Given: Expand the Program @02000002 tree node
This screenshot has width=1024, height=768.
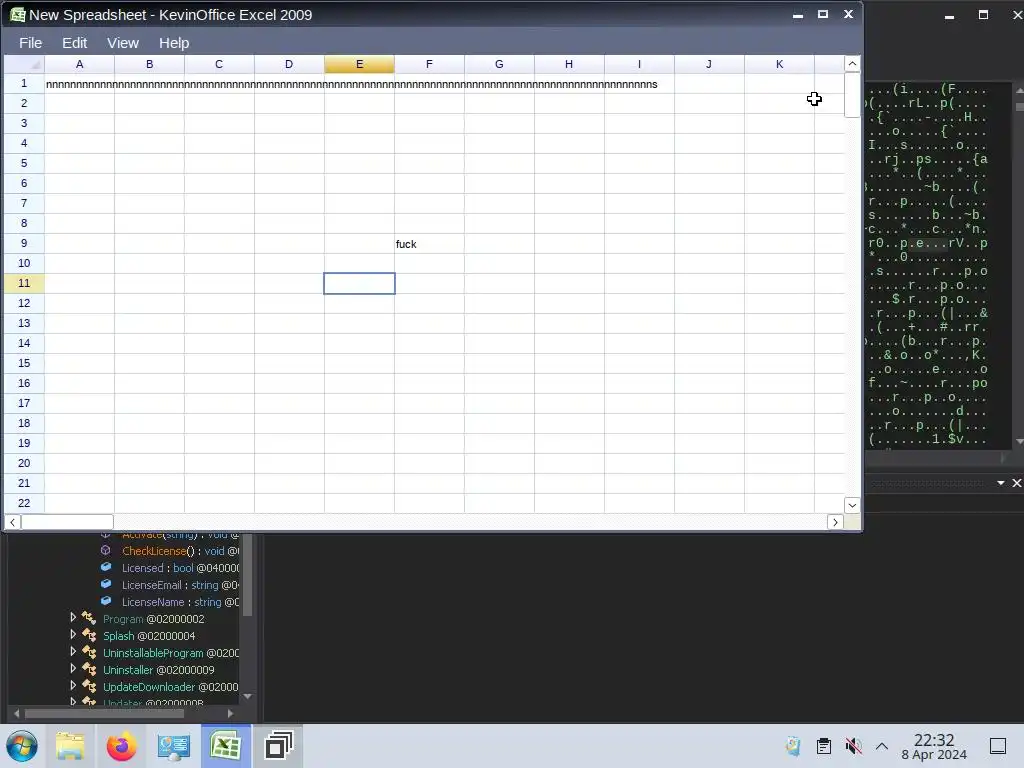Looking at the screenshot, I should [x=73, y=617].
